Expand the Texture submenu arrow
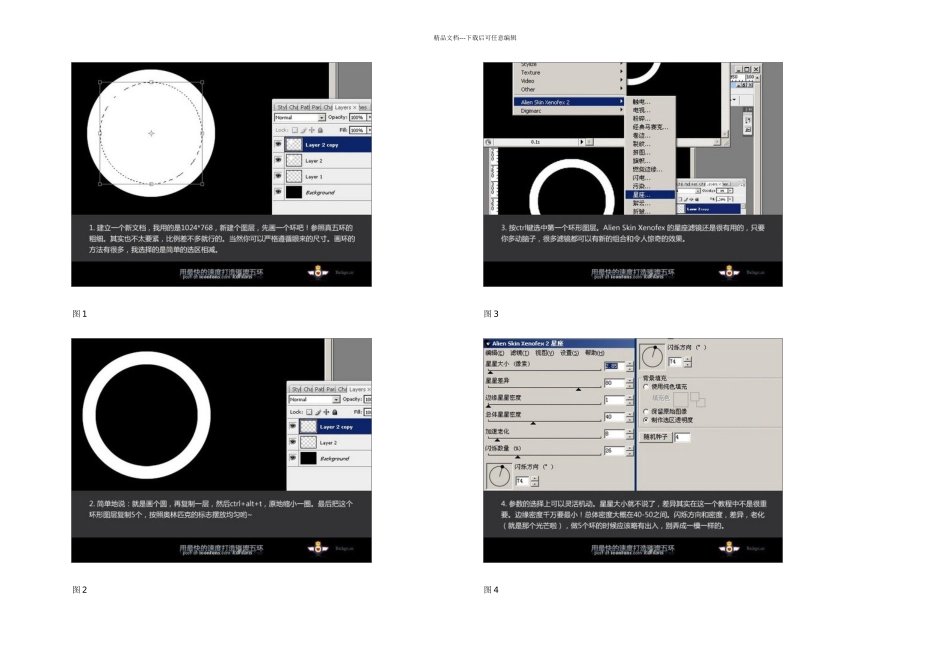The image size is (950, 672). [x=621, y=72]
